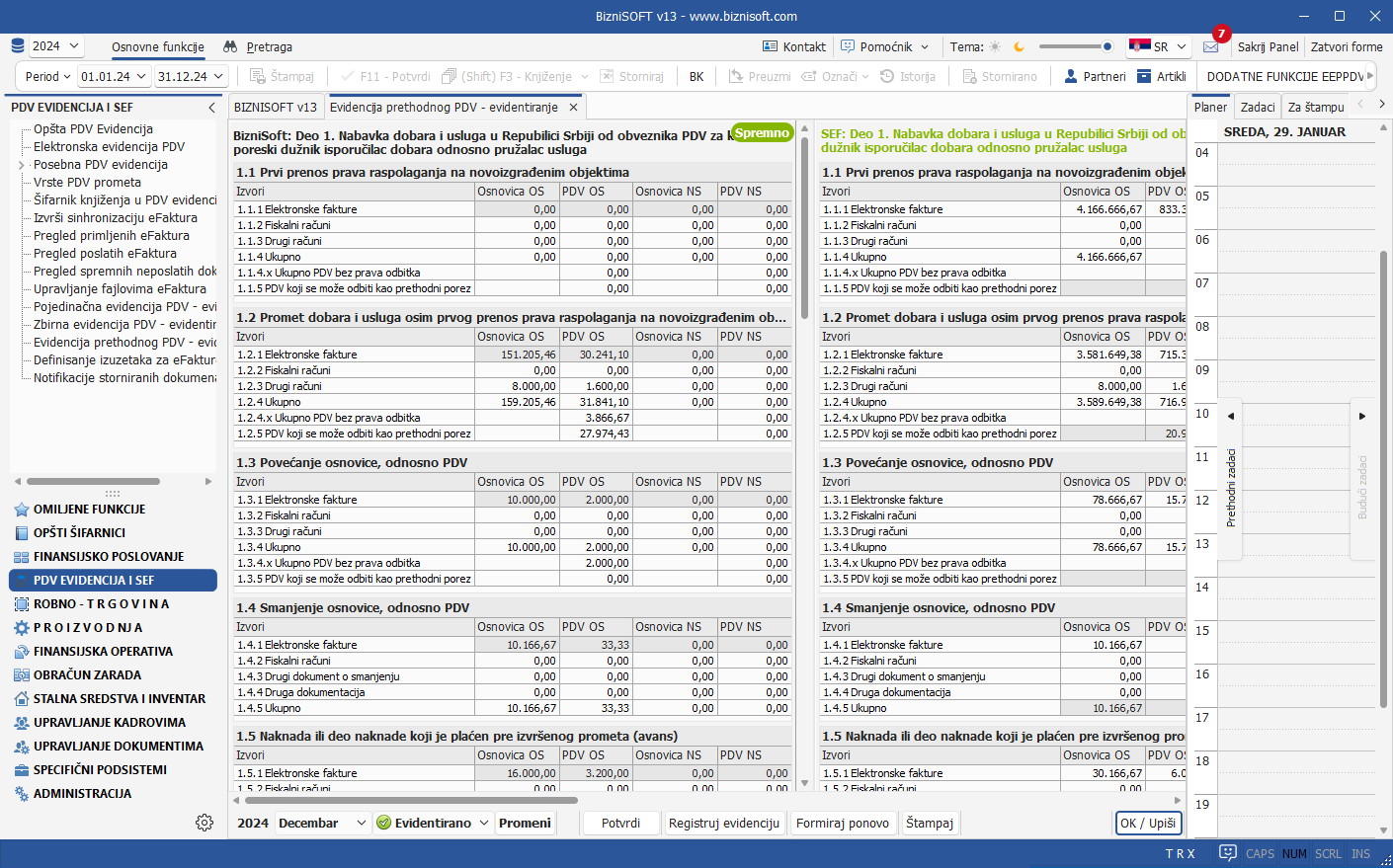
Task: Expand Posebna PDV evidencija tree node
Action: point(22,165)
